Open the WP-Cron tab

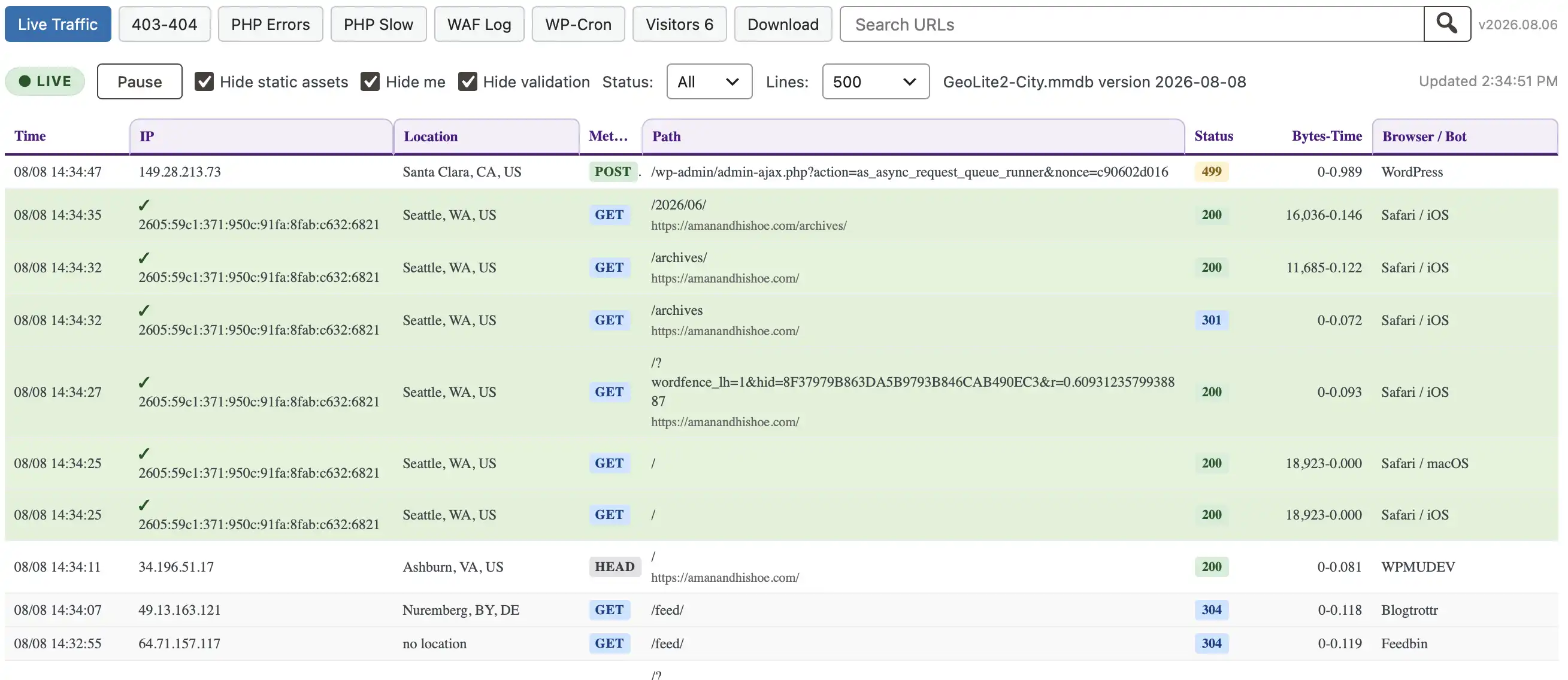pos(578,25)
